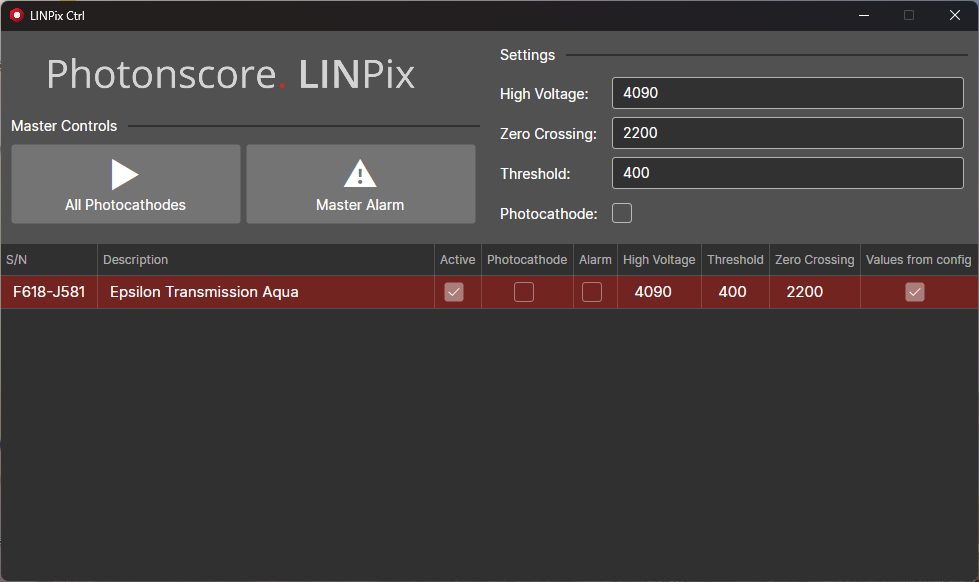The height and width of the screenshot is (582, 979).
Task: Click the S/N column header
Action: pyautogui.click(x=49, y=260)
